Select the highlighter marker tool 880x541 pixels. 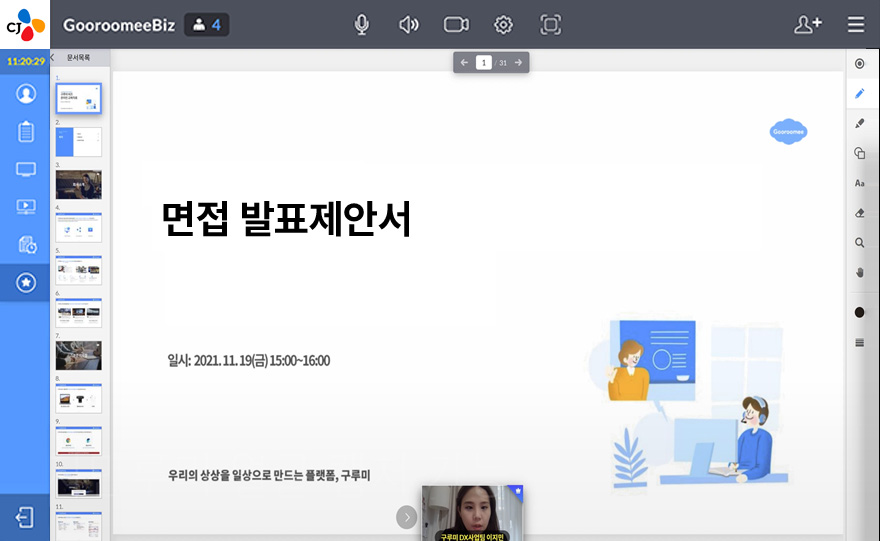860,124
